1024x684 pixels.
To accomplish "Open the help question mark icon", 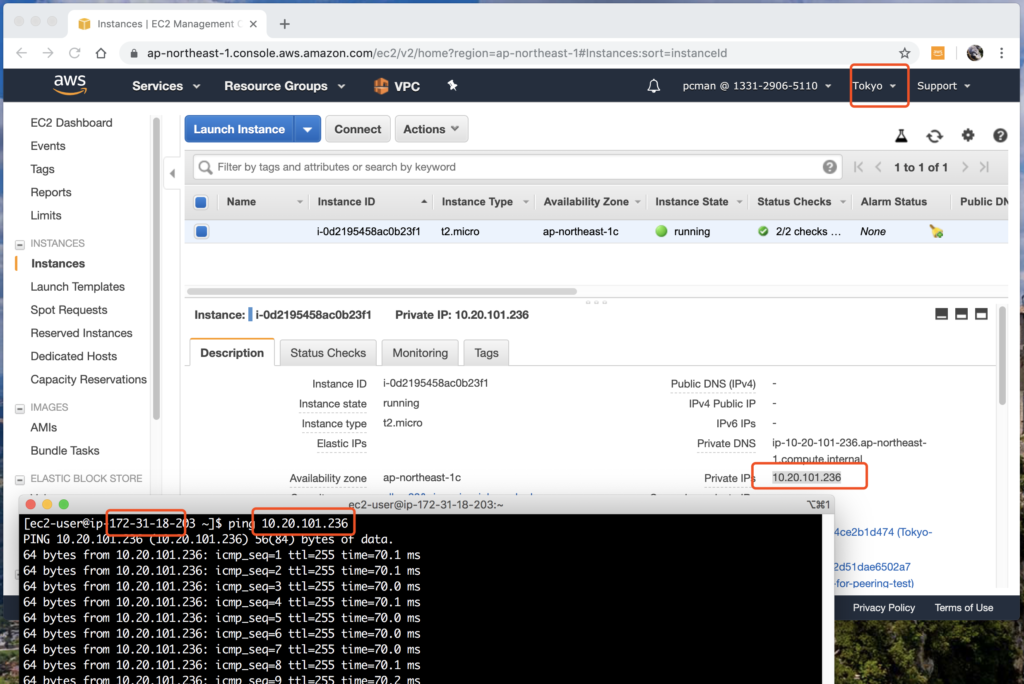I will [x=1000, y=135].
